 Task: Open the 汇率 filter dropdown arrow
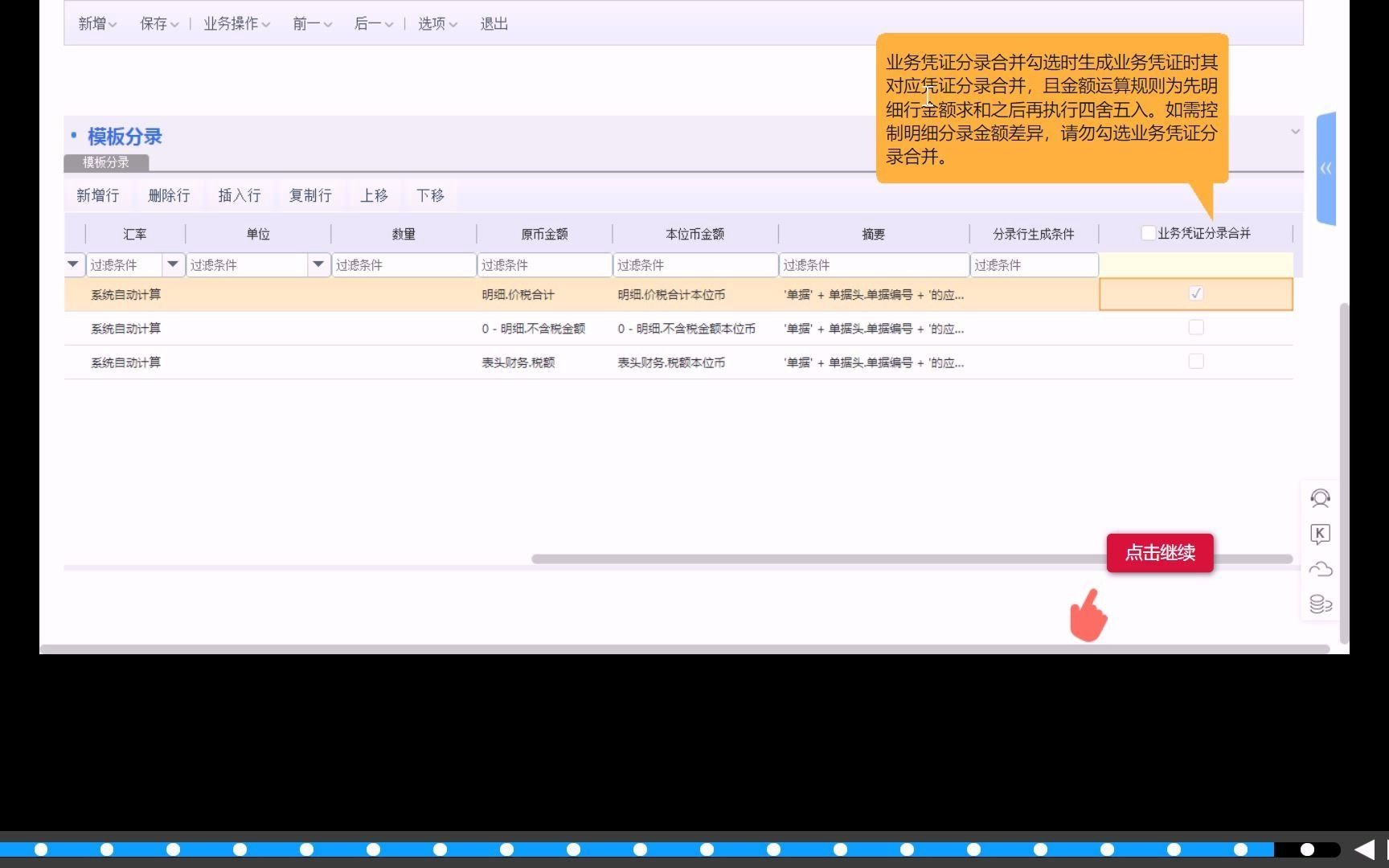[x=173, y=264]
